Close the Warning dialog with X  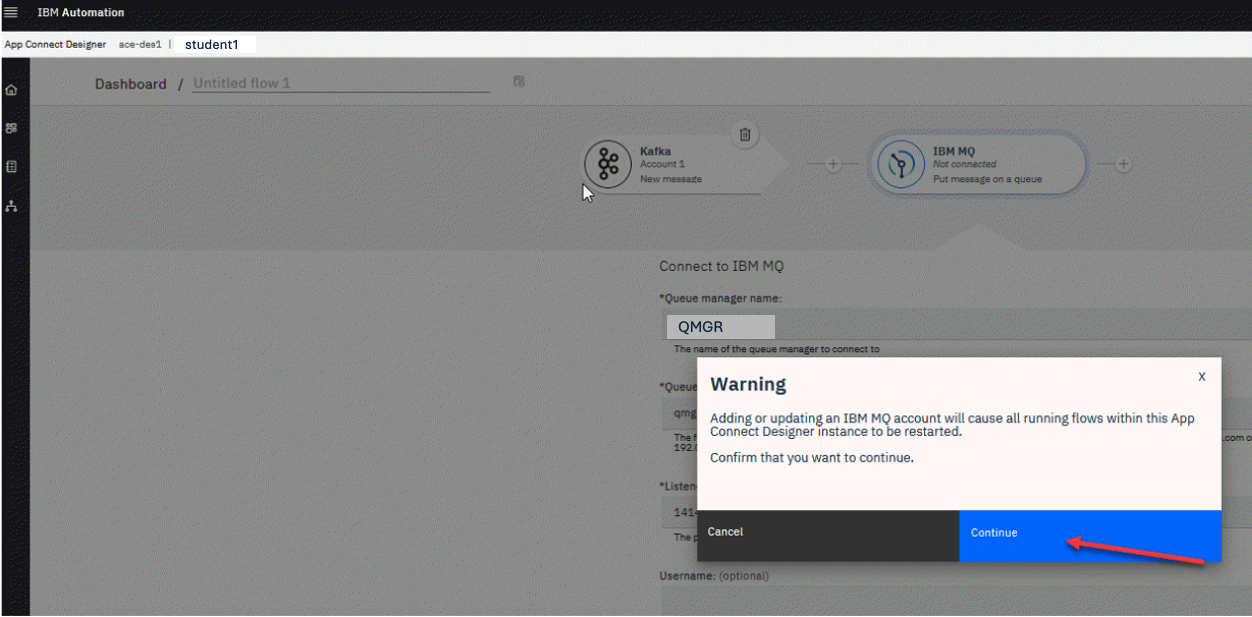pyautogui.click(x=1201, y=376)
